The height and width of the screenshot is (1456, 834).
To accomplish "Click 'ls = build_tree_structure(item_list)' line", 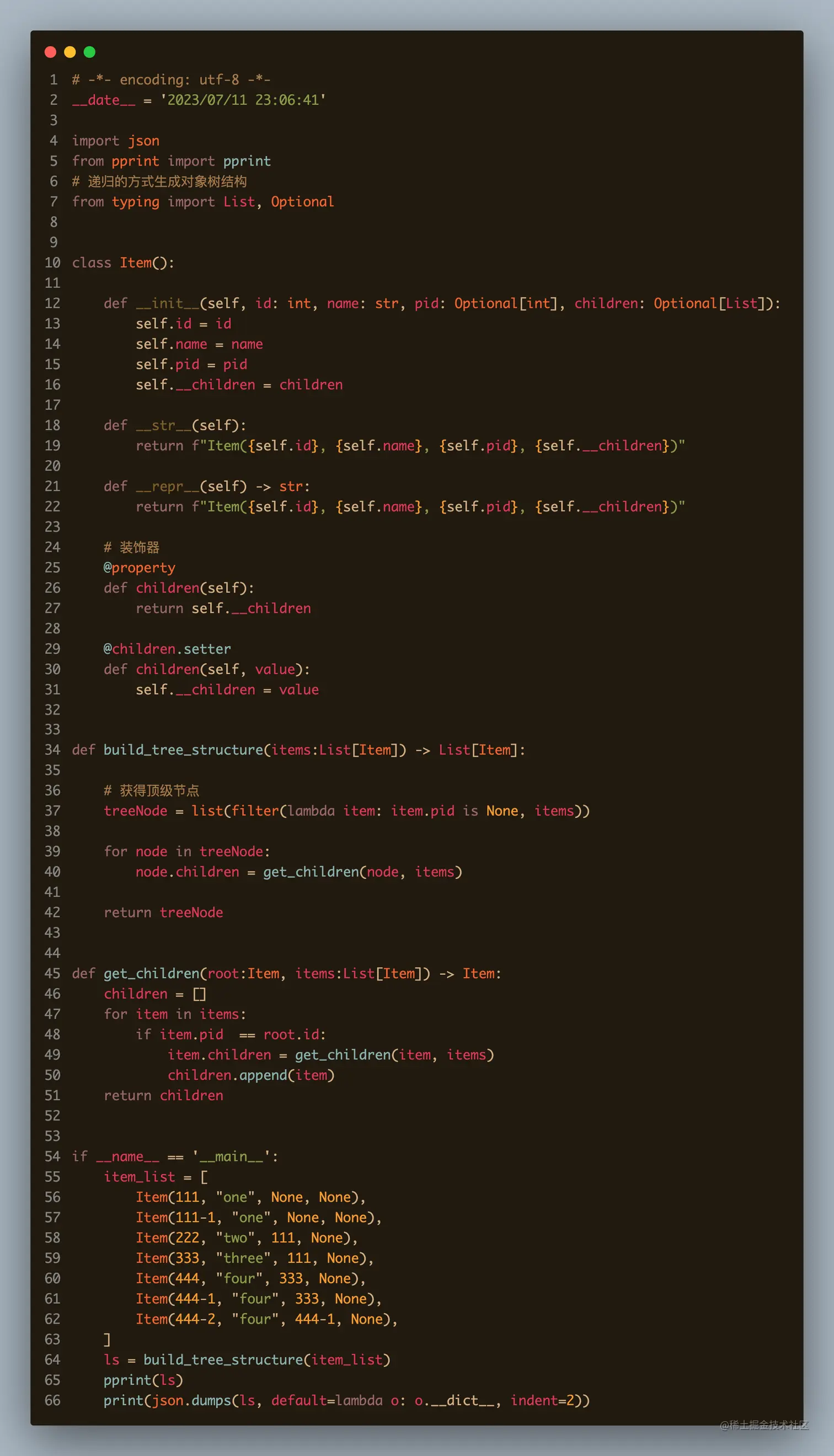I will tap(247, 1360).
